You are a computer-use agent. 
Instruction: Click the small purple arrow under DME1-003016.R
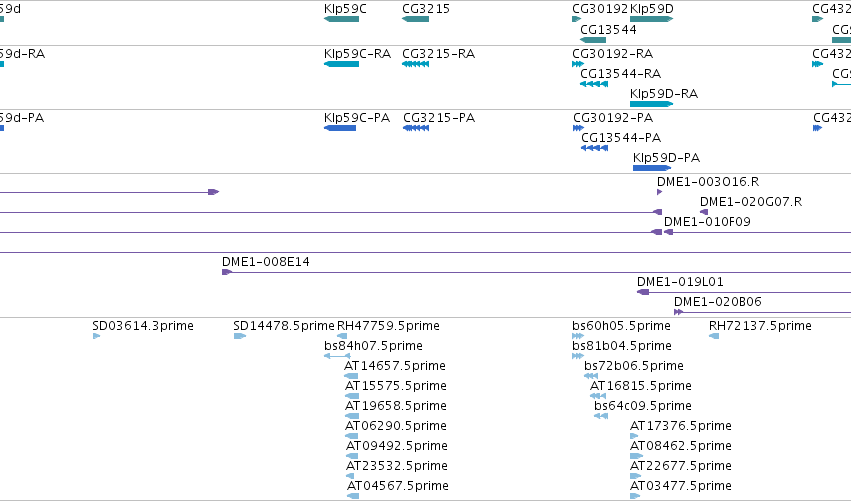659,192
